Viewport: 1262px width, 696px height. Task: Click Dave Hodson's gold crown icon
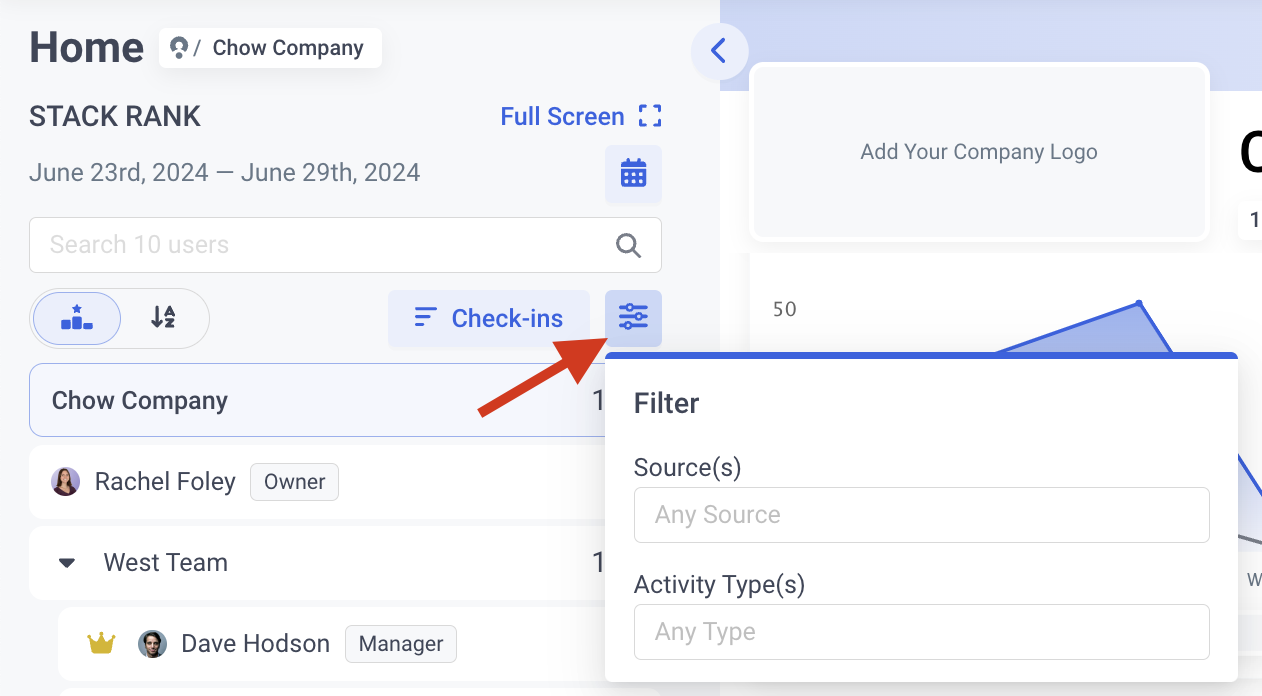tap(102, 643)
